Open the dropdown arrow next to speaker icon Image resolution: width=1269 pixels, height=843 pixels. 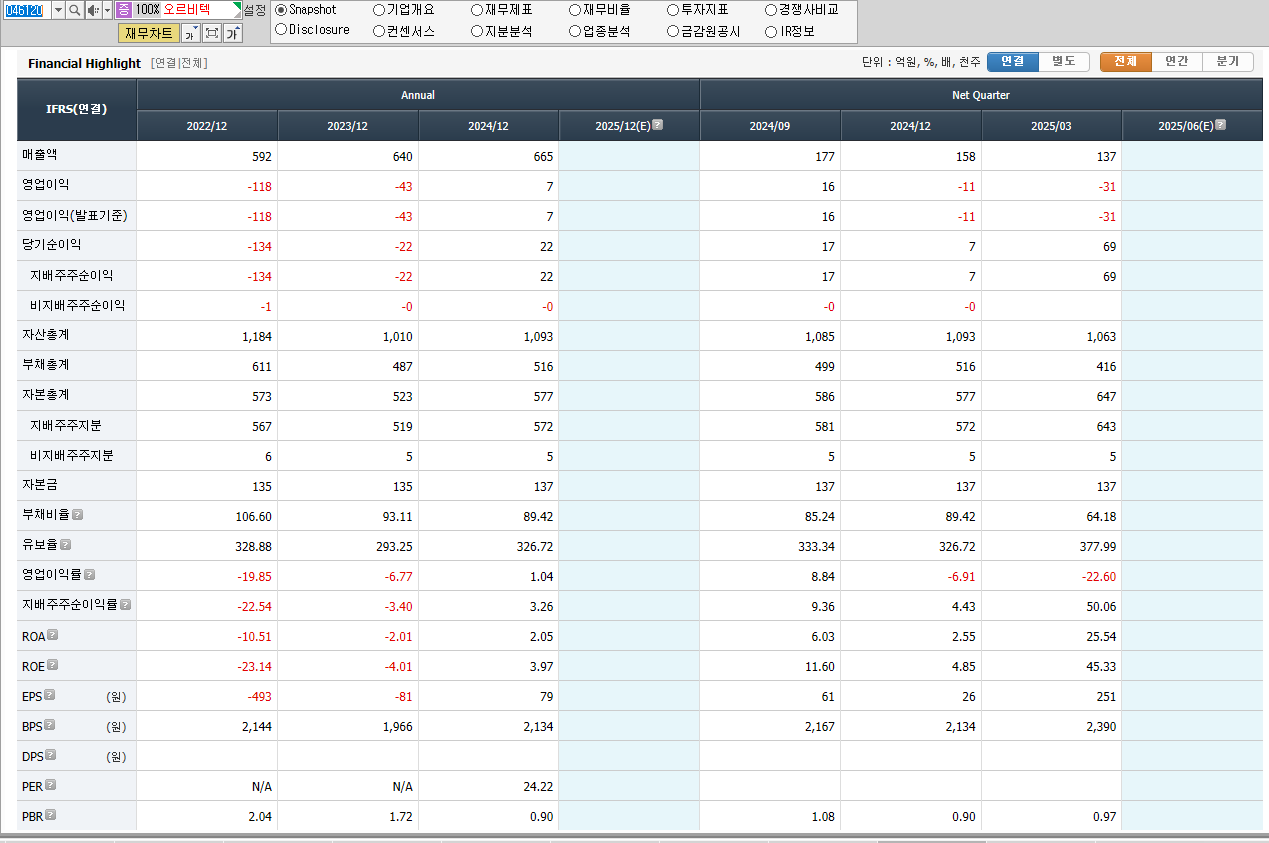107,9
